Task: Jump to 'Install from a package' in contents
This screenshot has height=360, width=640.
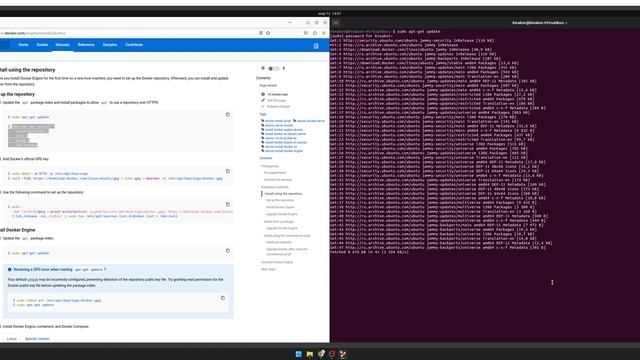Action: [279, 222]
